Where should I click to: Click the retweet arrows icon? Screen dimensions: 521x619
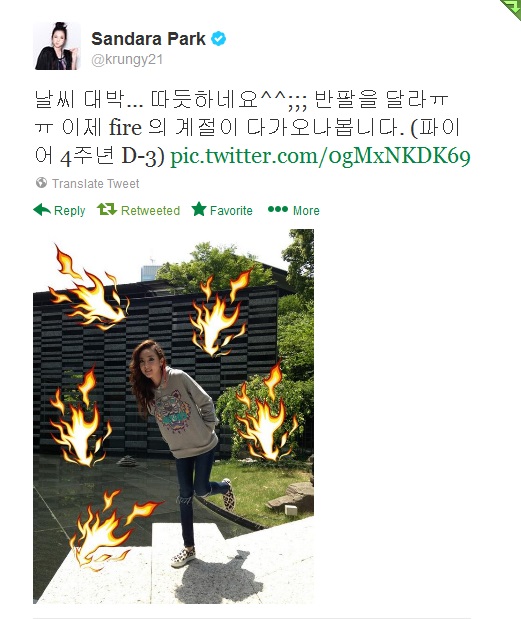tap(107, 209)
